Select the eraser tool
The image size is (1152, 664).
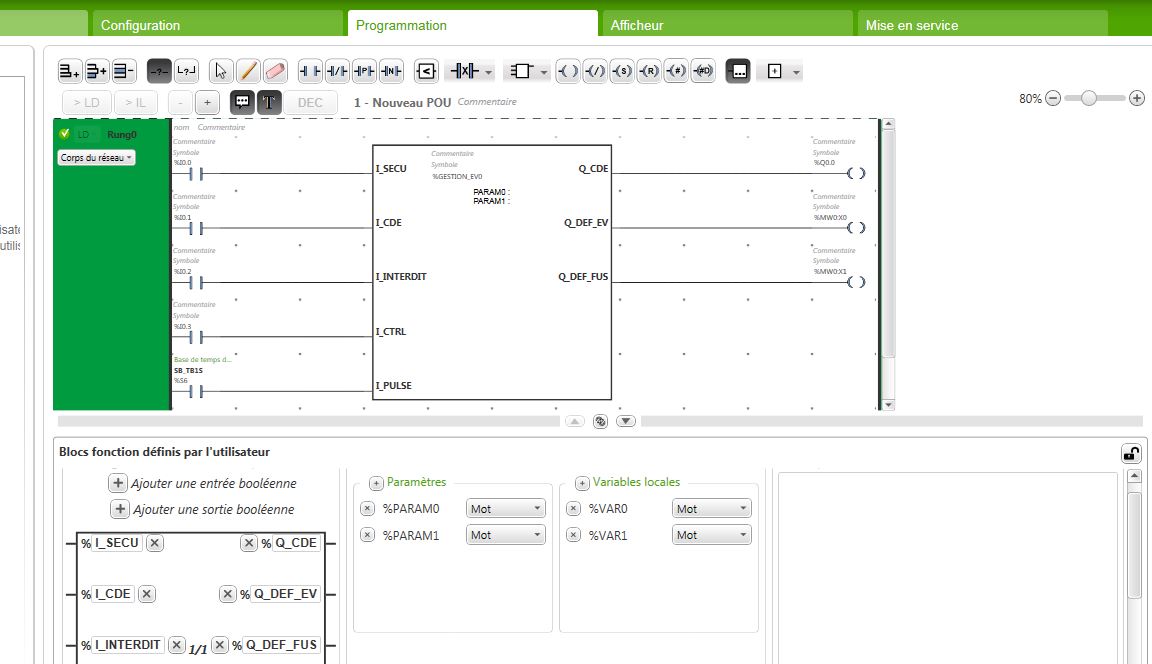point(275,71)
